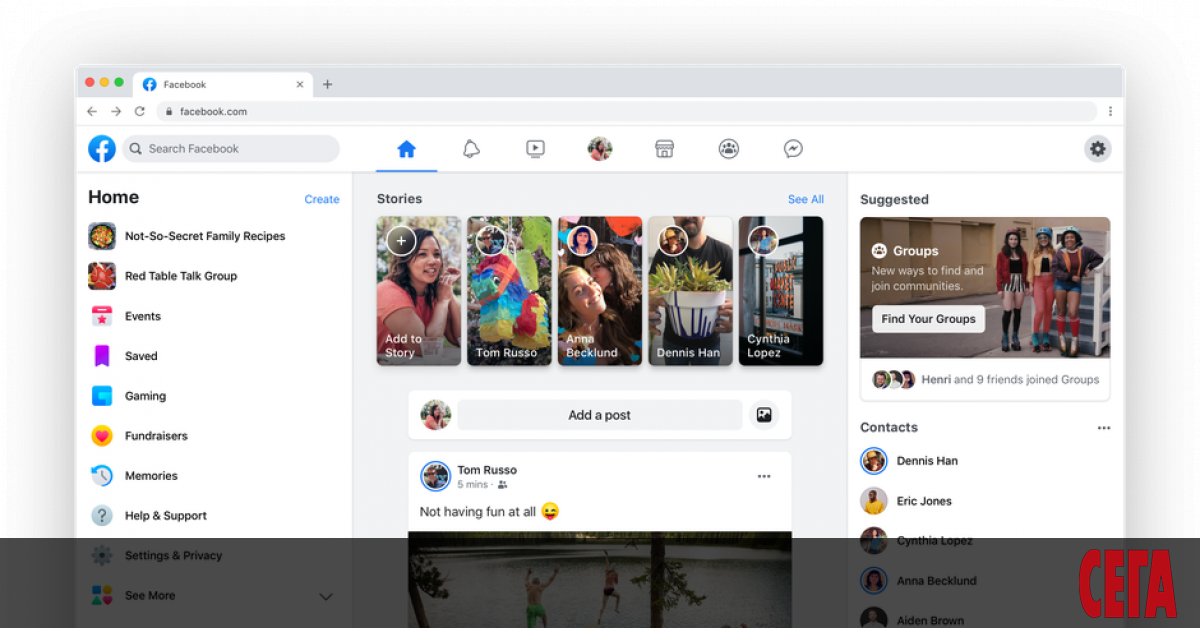
Task: Open the Messenger icon in top navigation
Action: point(793,149)
